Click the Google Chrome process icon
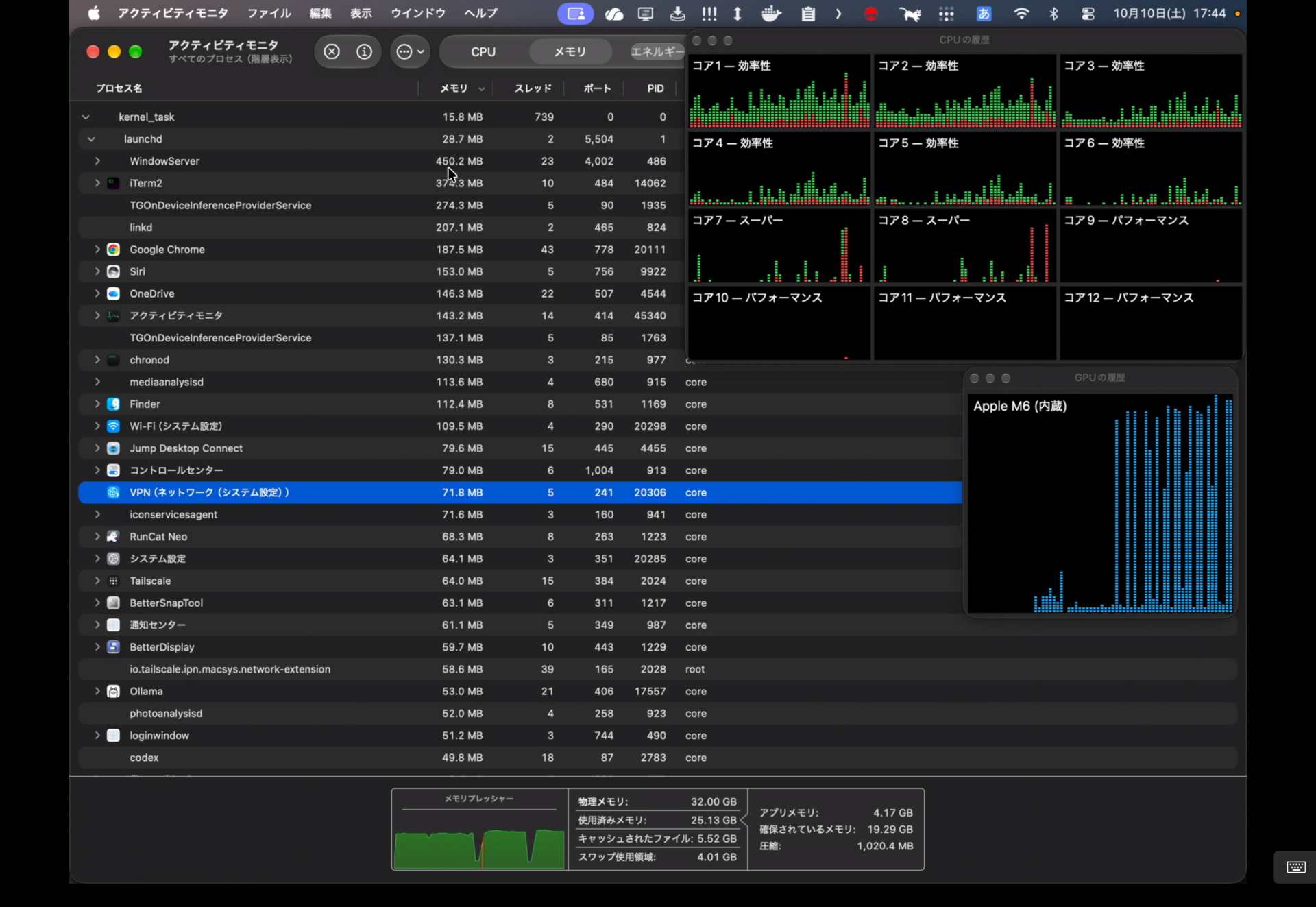This screenshot has width=1316, height=907. 114,250
